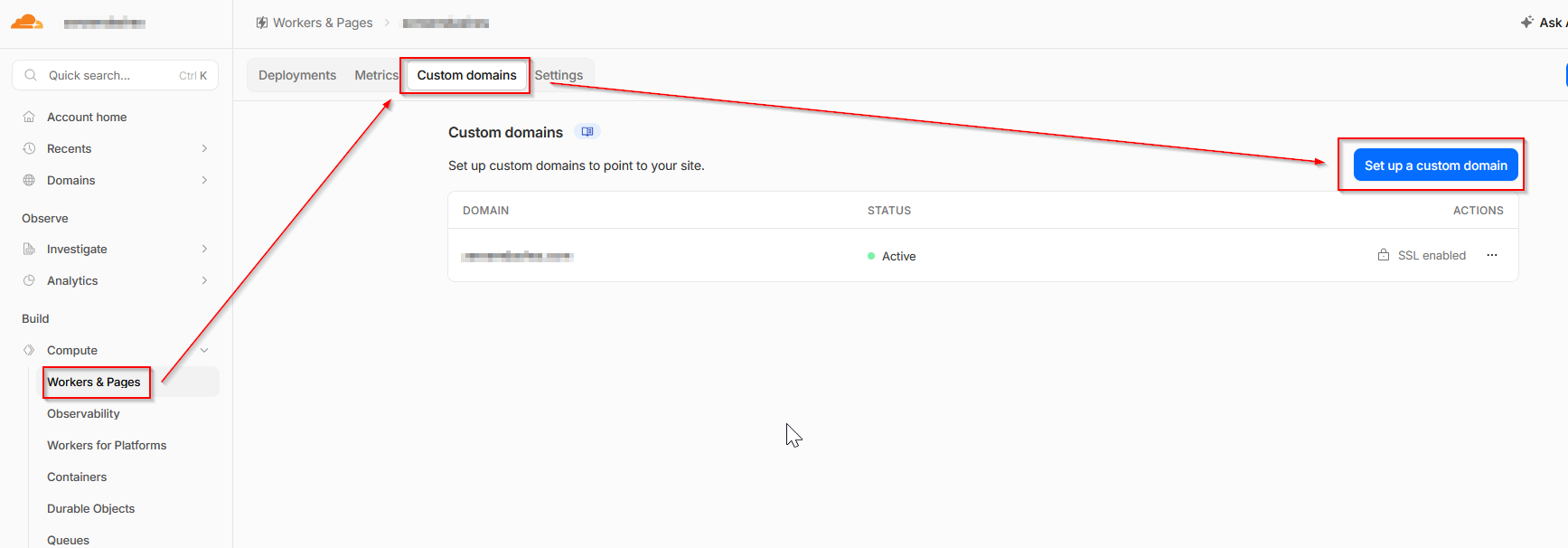This screenshot has width=1568, height=548.
Task: Open Analytics in the sidebar
Action: click(72, 280)
